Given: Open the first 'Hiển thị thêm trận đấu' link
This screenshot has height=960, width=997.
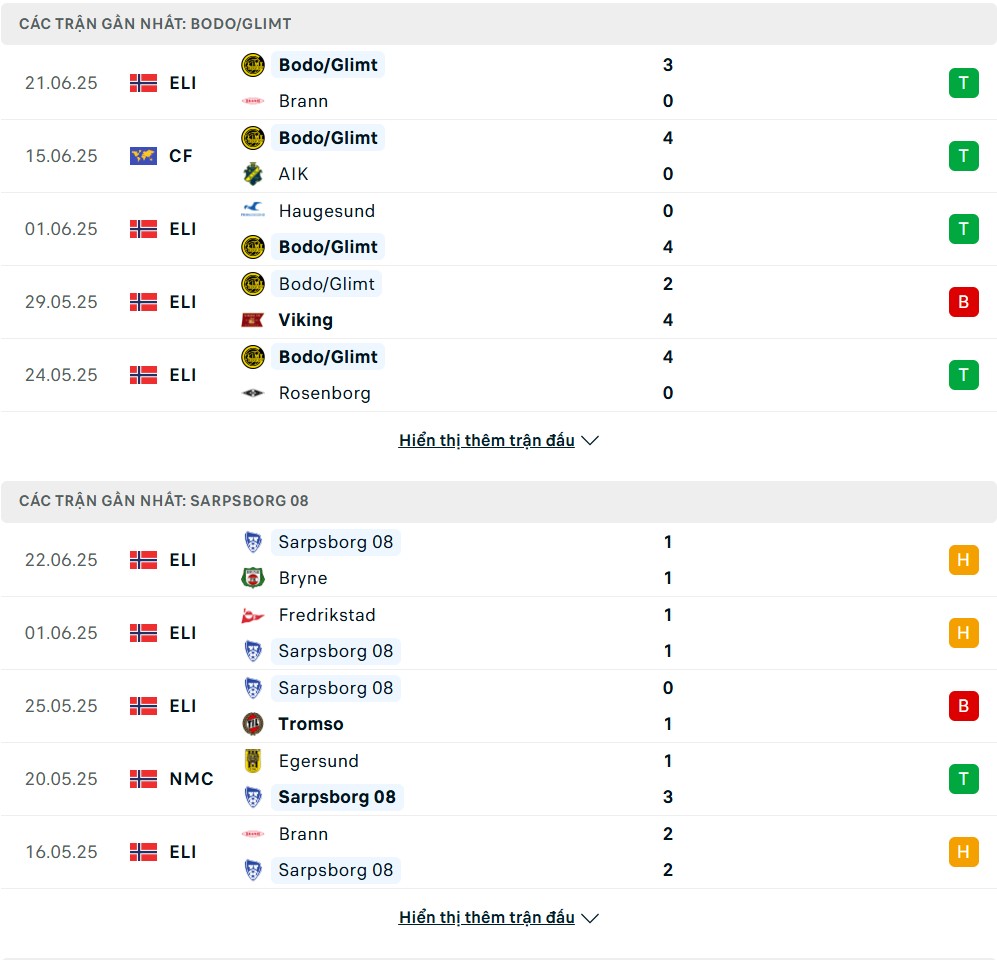Looking at the screenshot, I should 486,441.
